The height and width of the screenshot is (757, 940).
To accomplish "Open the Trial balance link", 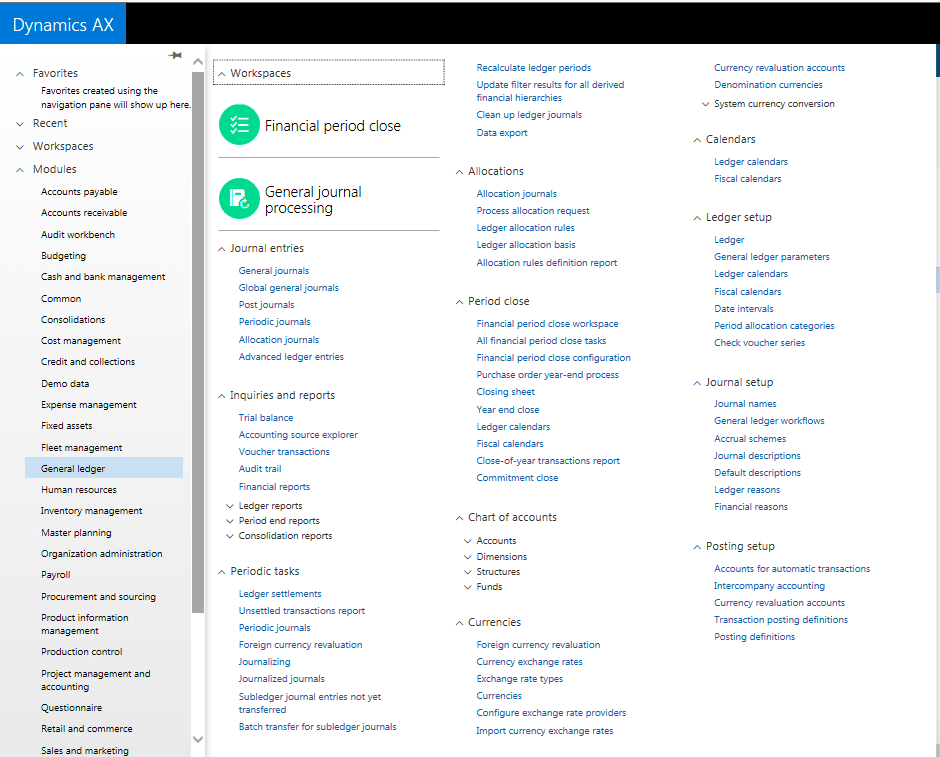I will tap(265, 418).
